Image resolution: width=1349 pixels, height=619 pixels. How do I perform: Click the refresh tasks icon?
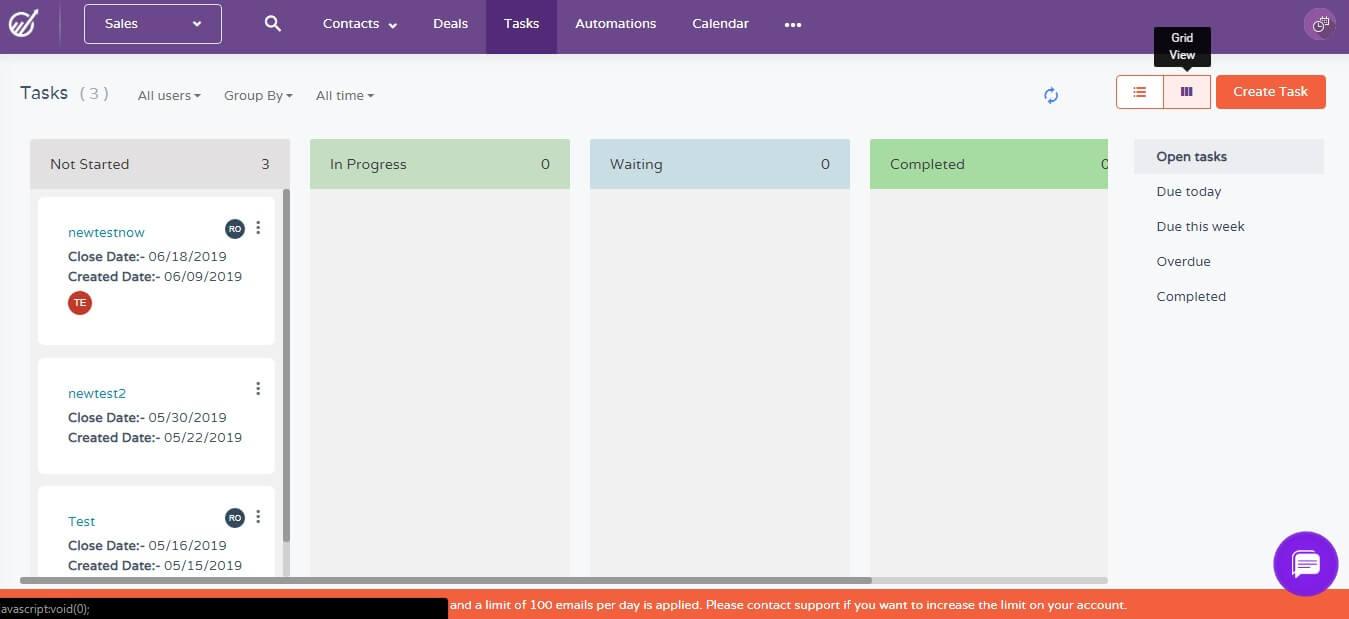click(1051, 95)
